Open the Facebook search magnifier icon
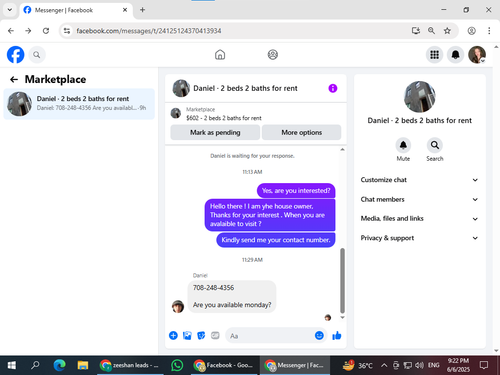 click(x=37, y=55)
